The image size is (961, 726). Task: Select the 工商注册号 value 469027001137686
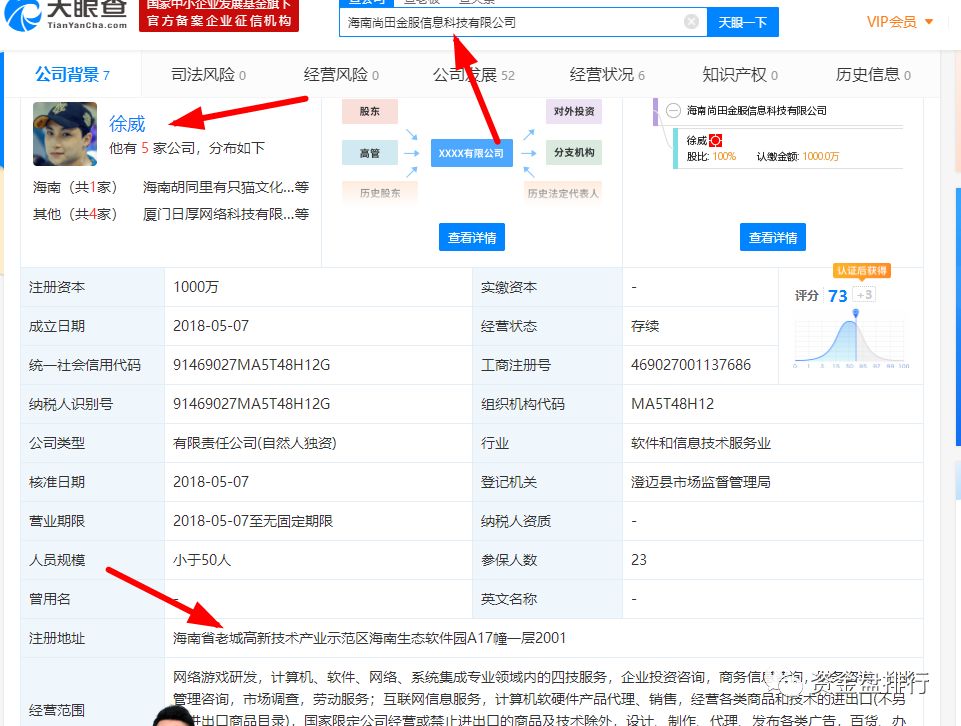point(691,365)
